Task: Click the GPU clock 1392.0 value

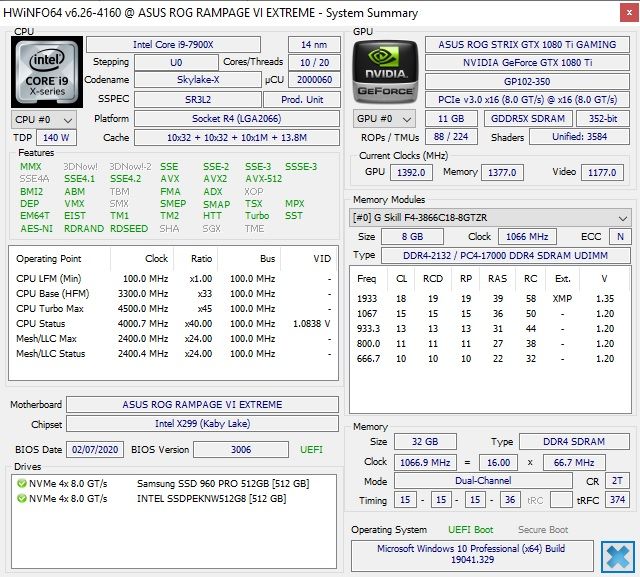Action: (x=411, y=173)
